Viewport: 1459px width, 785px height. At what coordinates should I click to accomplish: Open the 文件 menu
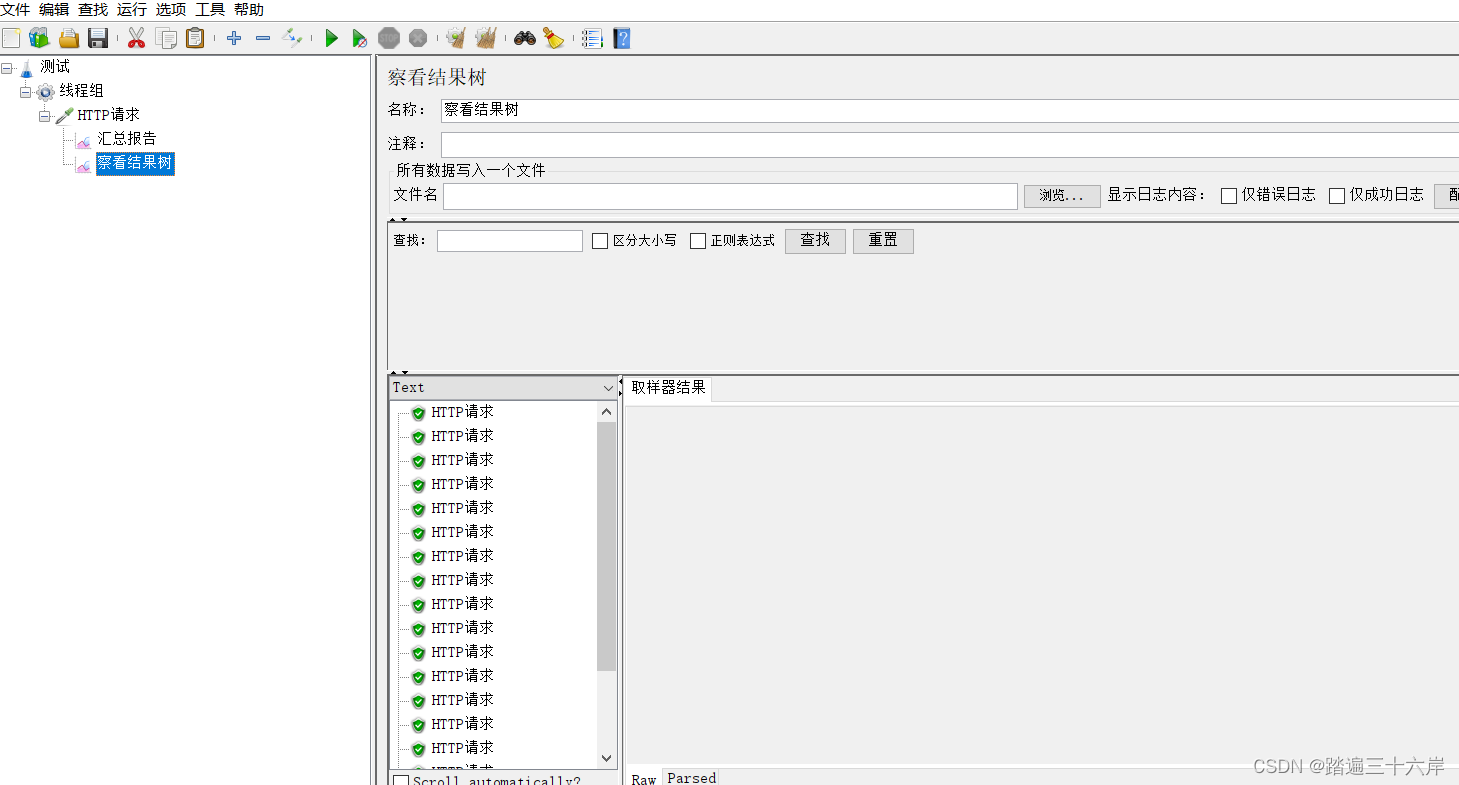(x=15, y=10)
